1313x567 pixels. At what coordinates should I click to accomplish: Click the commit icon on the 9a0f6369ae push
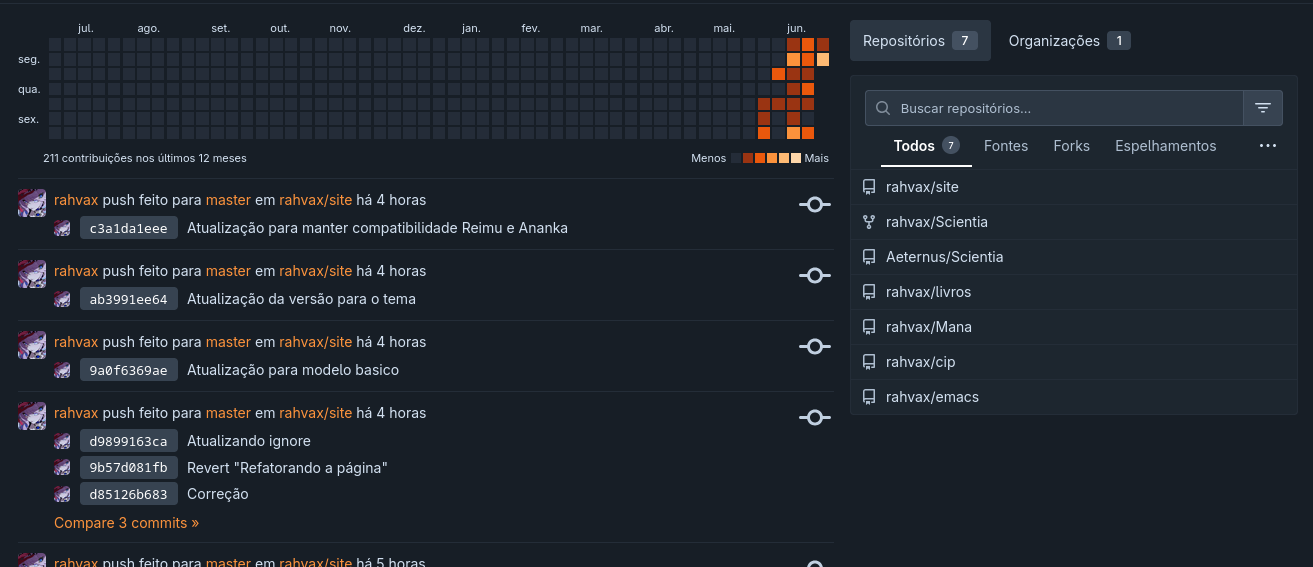pyautogui.click(x=815, y=347)
